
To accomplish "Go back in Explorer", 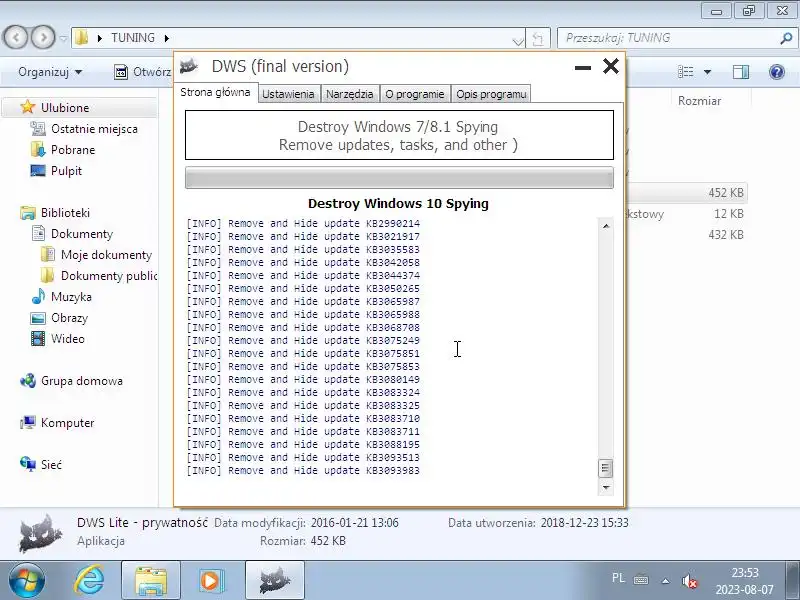I will coord(16,37).
